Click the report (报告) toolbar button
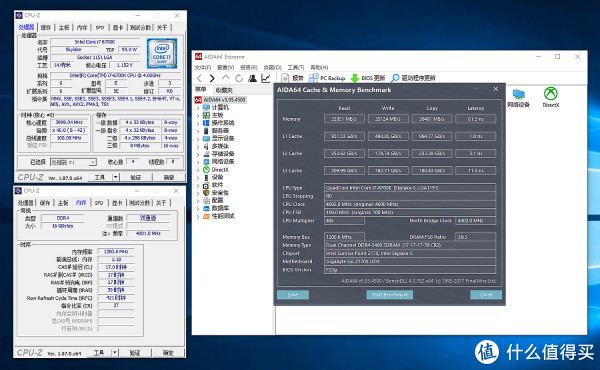 (293, 78)
